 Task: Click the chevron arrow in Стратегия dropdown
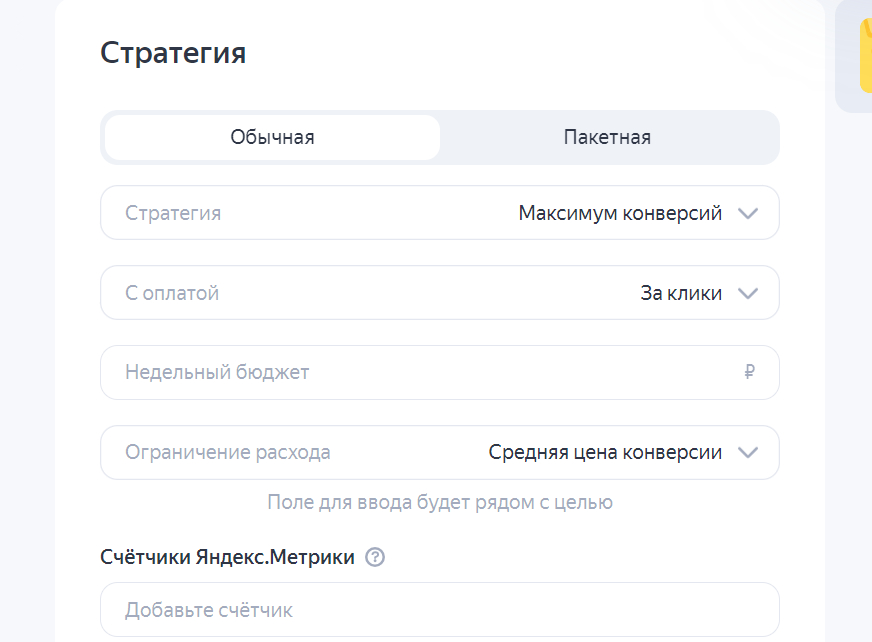pos(748,213)
